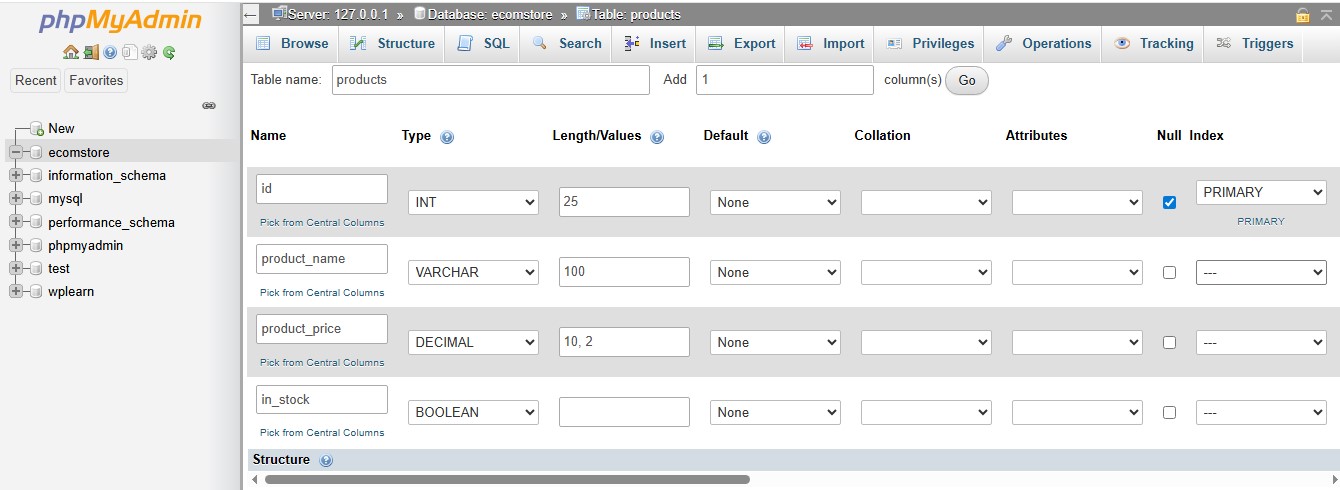
Task: Open the PRIMARY index dropdown for id
Action: [x=1260, y=192]
